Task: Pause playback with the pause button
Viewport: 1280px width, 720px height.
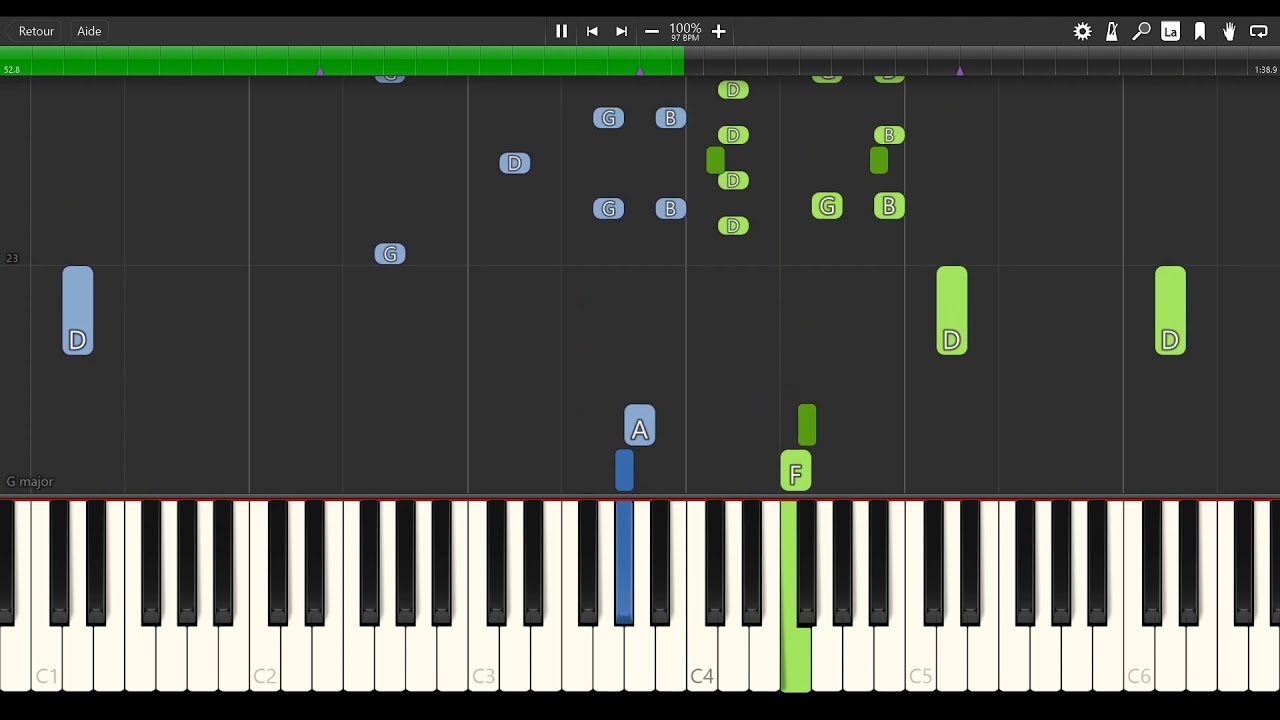Action: (561, 31)
